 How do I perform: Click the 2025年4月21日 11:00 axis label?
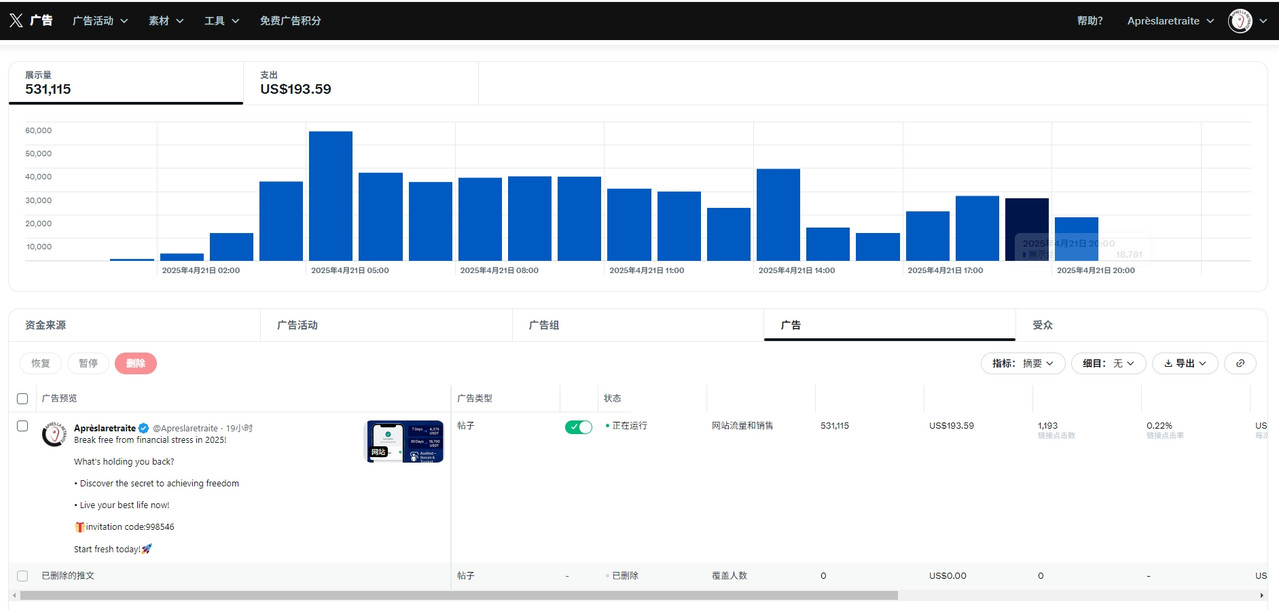[x=646, y=270]
